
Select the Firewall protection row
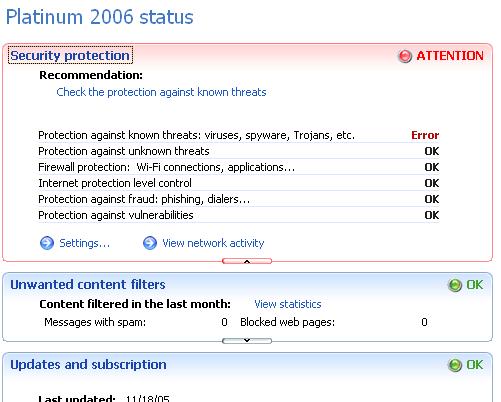[x=239, y=167]
